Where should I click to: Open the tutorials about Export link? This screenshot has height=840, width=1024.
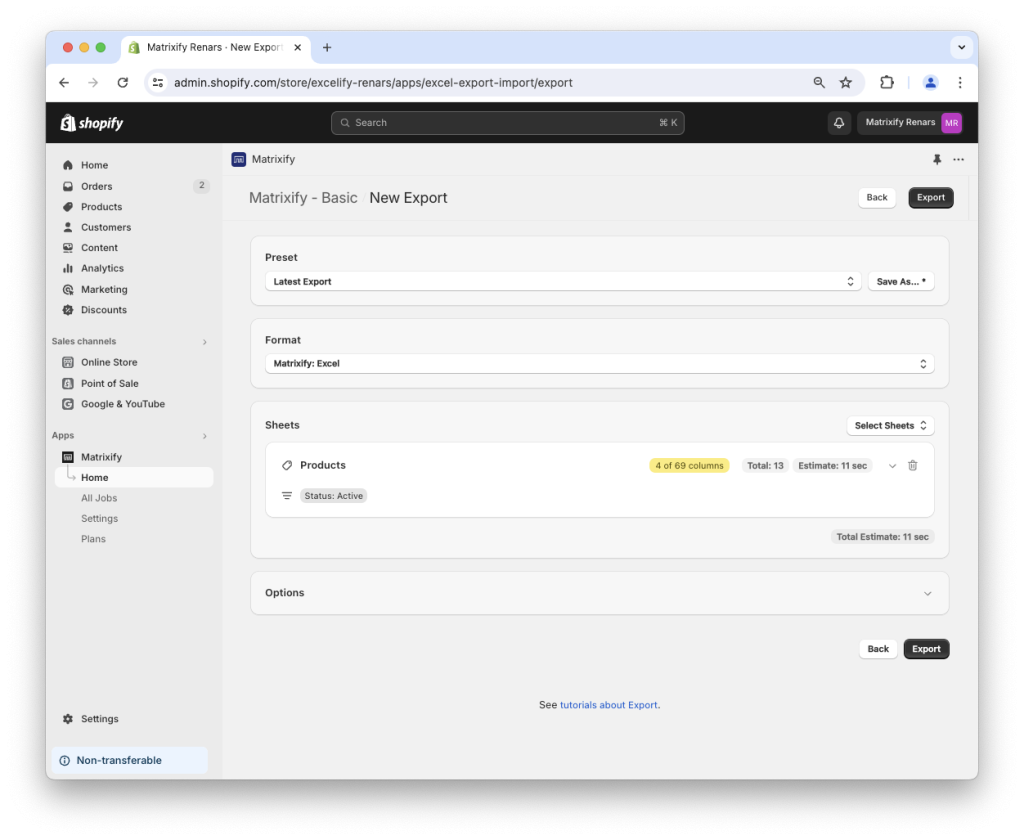609,704
